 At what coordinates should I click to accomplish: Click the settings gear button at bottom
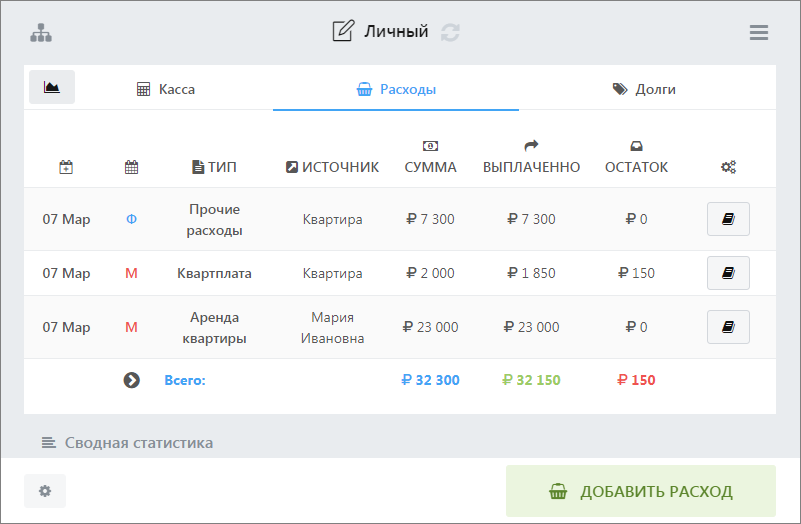coord(45,491)
